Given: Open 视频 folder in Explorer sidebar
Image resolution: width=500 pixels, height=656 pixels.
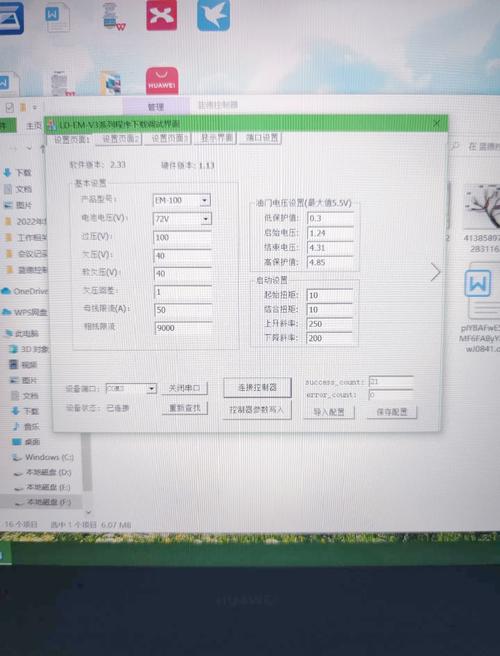Looking at the screenshot, I should coord(23,364).
